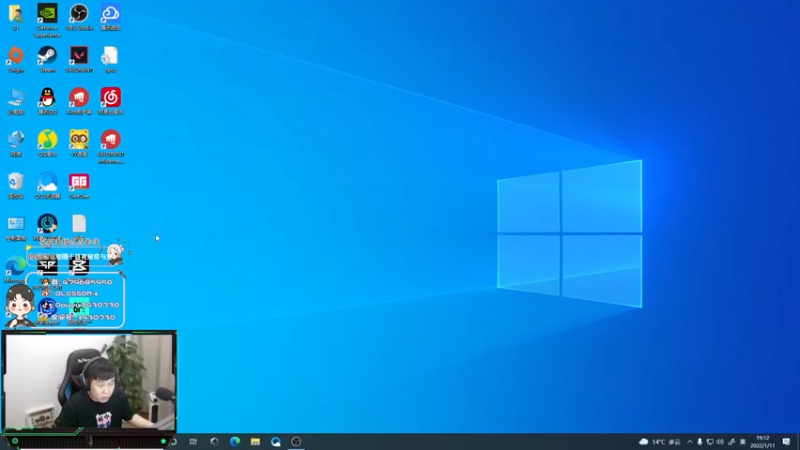Launch Origin from the desktop
The height and width of the screenshot is (450, 800).
[16, 59]
